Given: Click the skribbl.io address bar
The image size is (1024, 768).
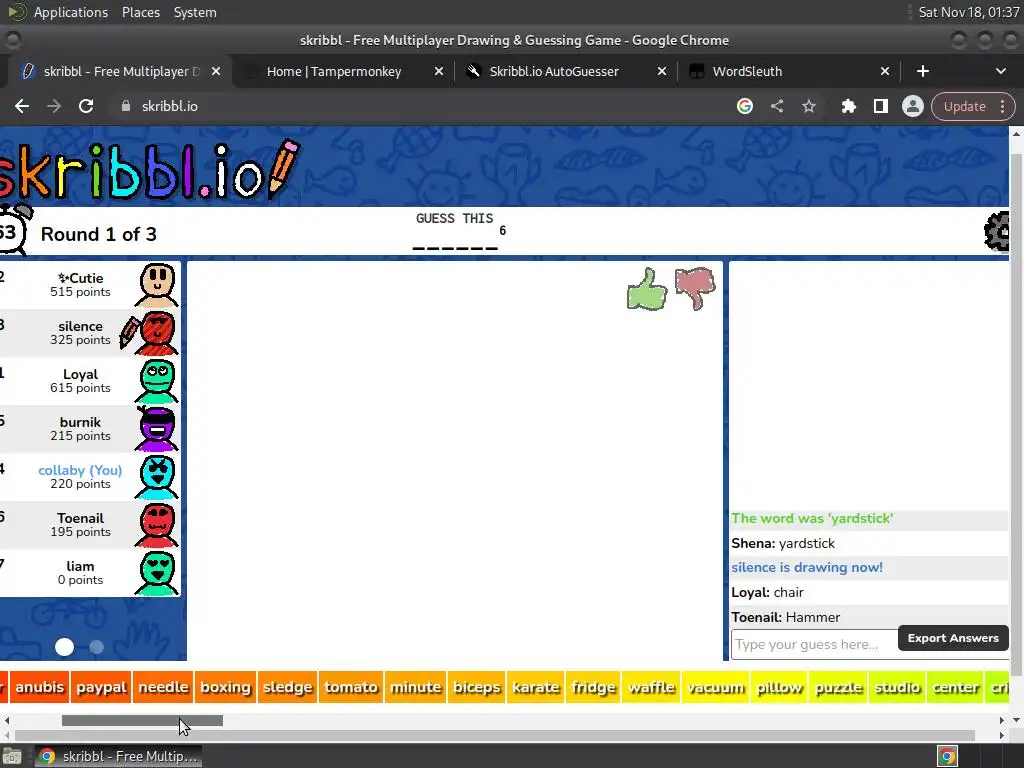Looking at the screenshot, I should tap(418, 106).
